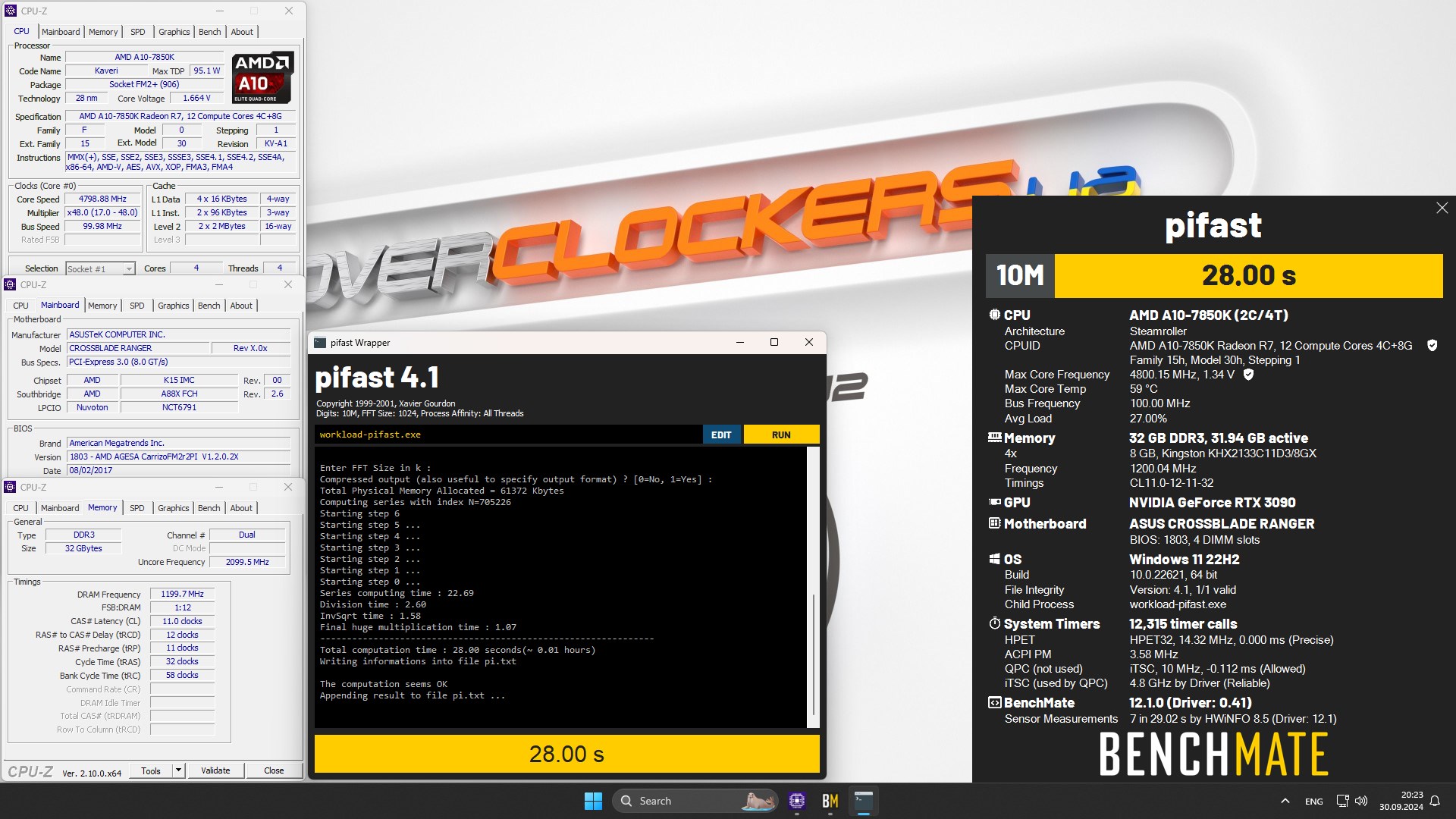Viewport: 1456px width, 819px height.
Task: Click the AMD A10 processor logo
Action: (x=262, y=77)
